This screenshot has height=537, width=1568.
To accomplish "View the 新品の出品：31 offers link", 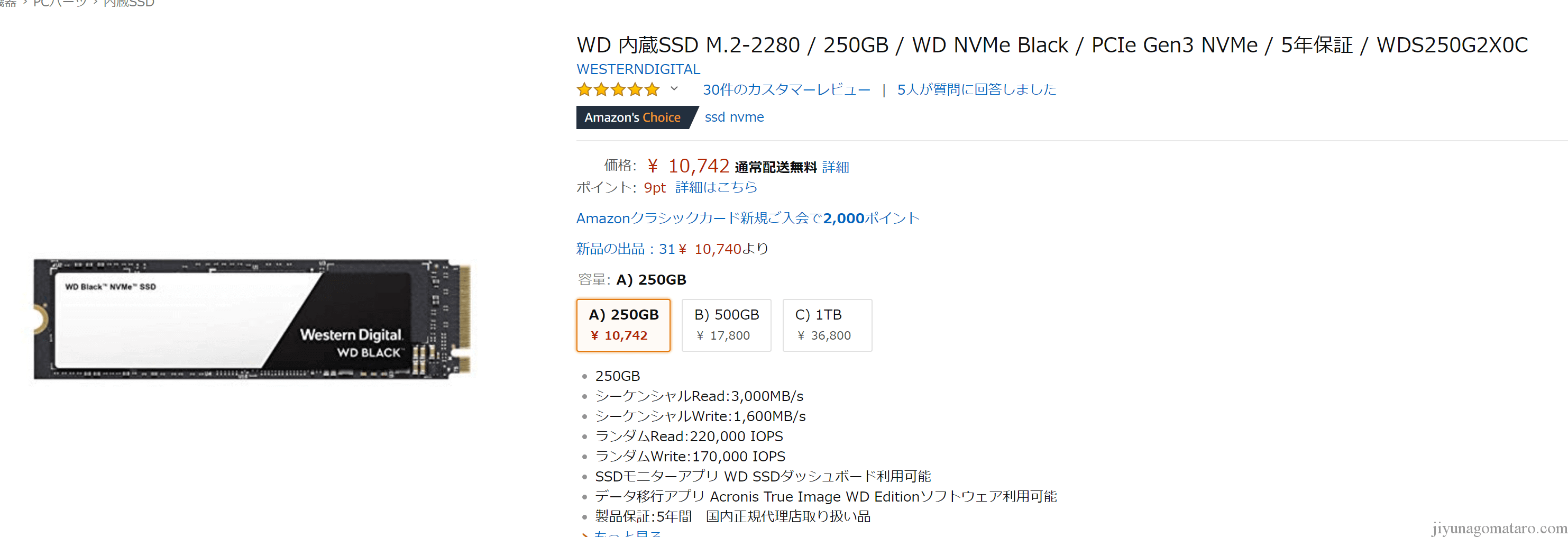I will point(626,249).
